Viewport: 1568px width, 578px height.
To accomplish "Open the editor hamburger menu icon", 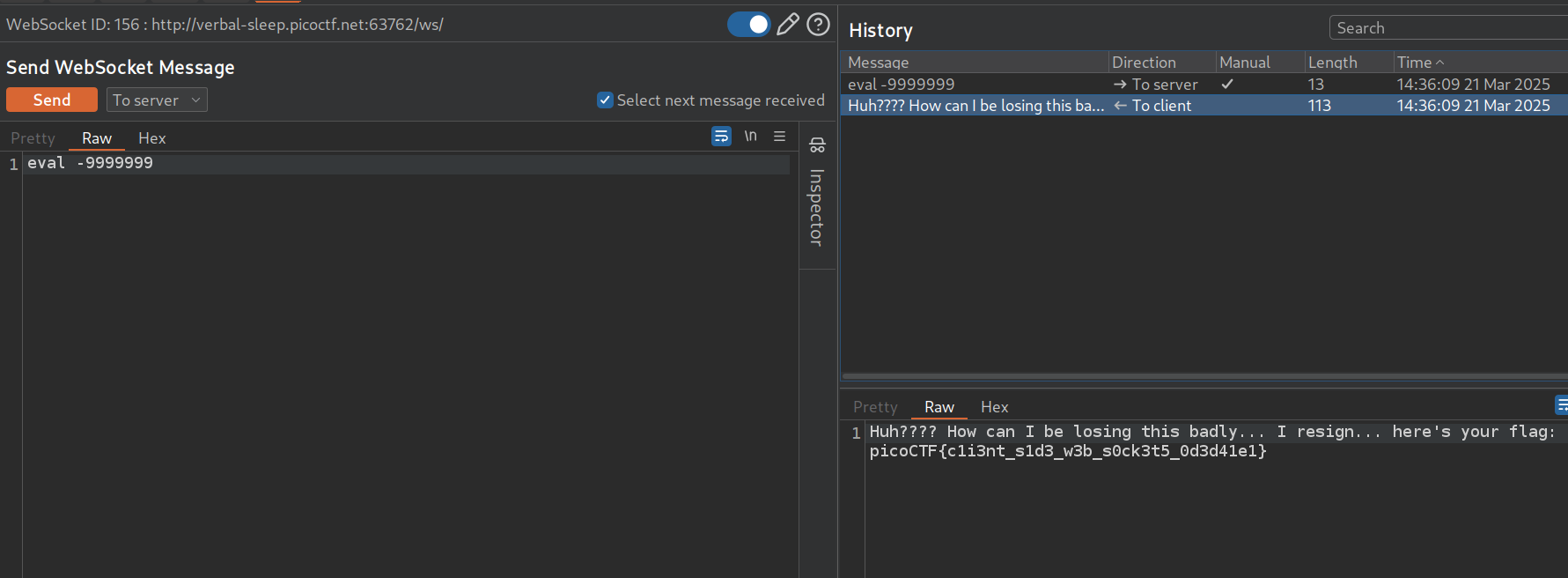I will [779, 136].
